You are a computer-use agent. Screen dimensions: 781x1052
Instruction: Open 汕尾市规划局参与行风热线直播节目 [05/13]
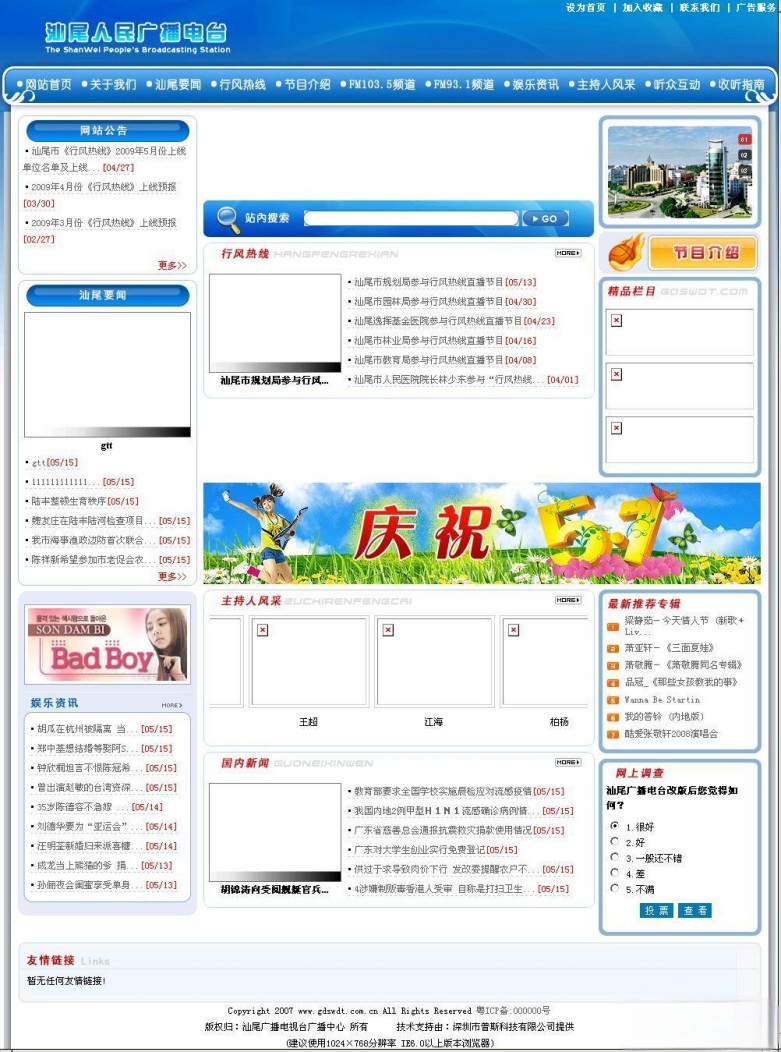pyautogui.click(x=445, y=282)
